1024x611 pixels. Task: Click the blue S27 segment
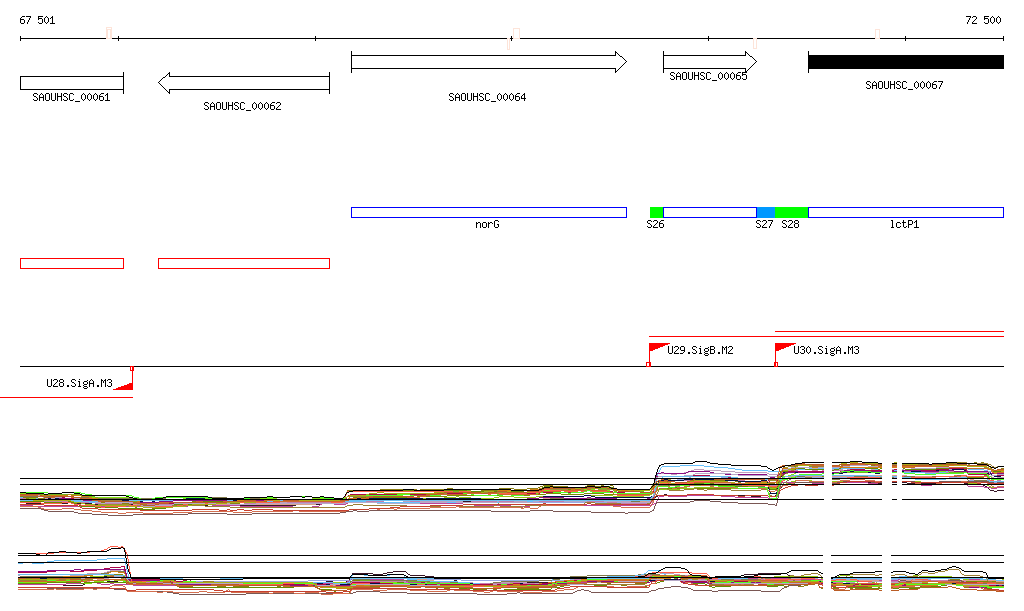coord(765,212)
